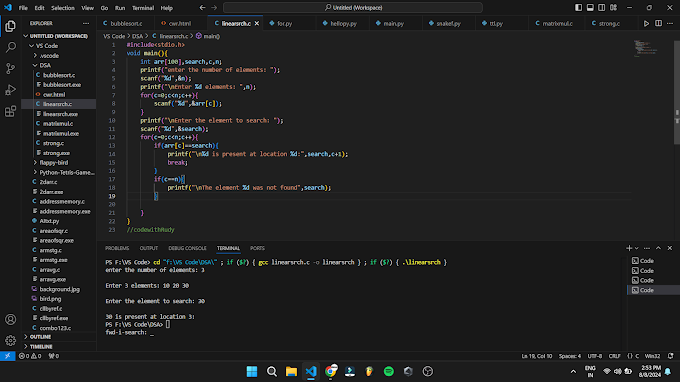Screen dimensions: 680x382
Task: Switch to the matrixmul.c tab
Action: click(x=557, y=23)
